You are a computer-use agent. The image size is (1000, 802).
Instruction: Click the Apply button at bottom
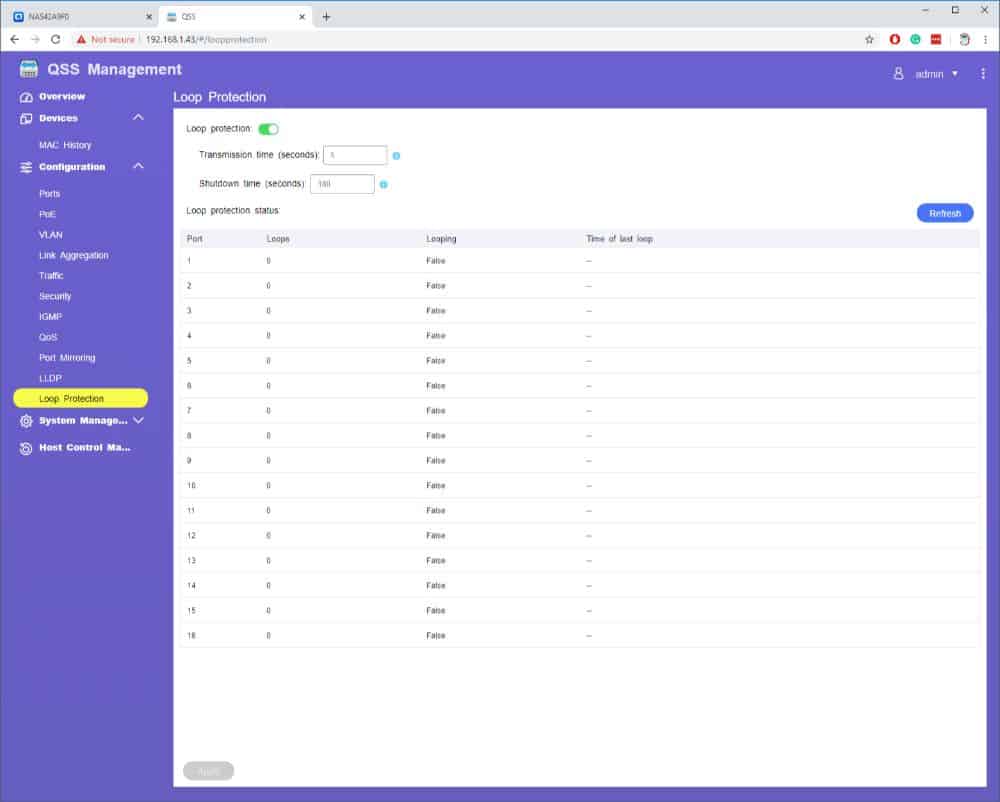[208, 771]
